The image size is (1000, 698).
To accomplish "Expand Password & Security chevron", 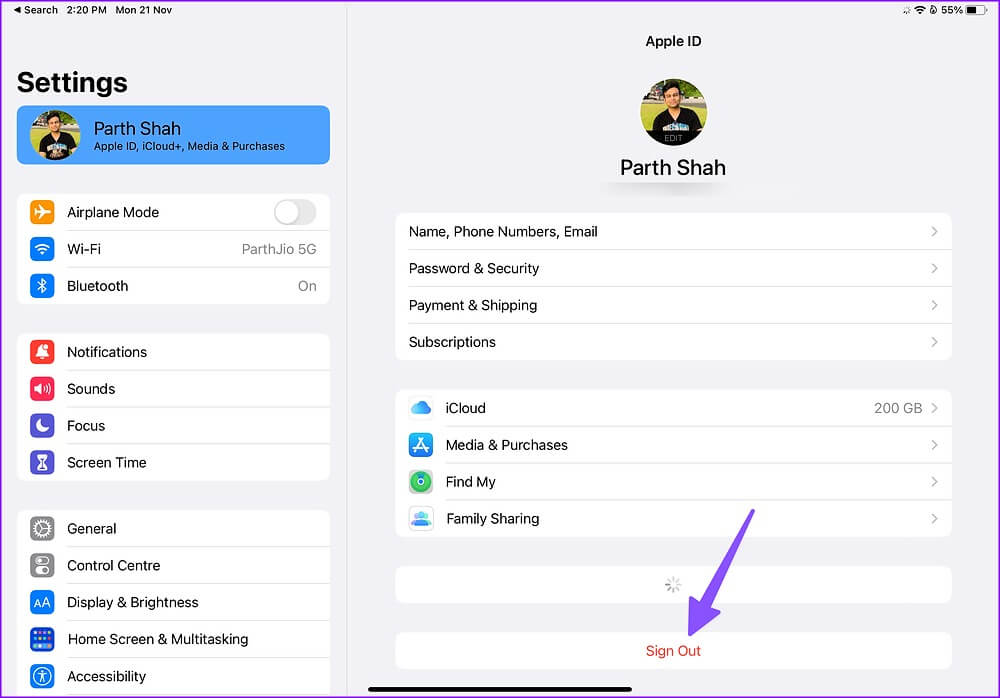I will click(x=934, y=269).
